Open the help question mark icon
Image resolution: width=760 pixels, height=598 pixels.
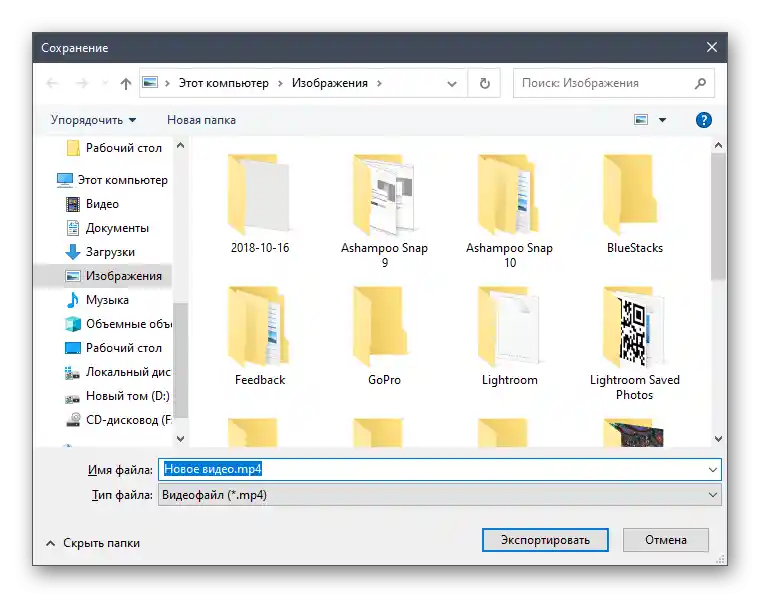coord(703,120)
